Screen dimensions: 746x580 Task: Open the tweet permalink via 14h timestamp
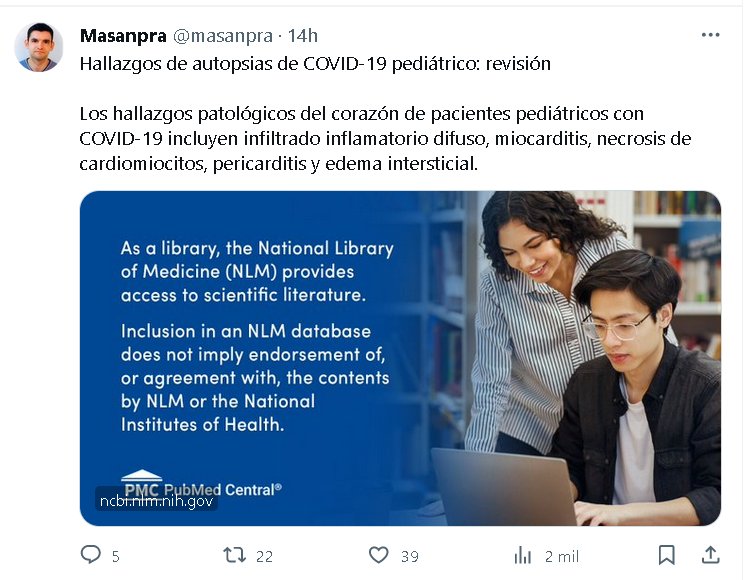[x=303, y=36]
